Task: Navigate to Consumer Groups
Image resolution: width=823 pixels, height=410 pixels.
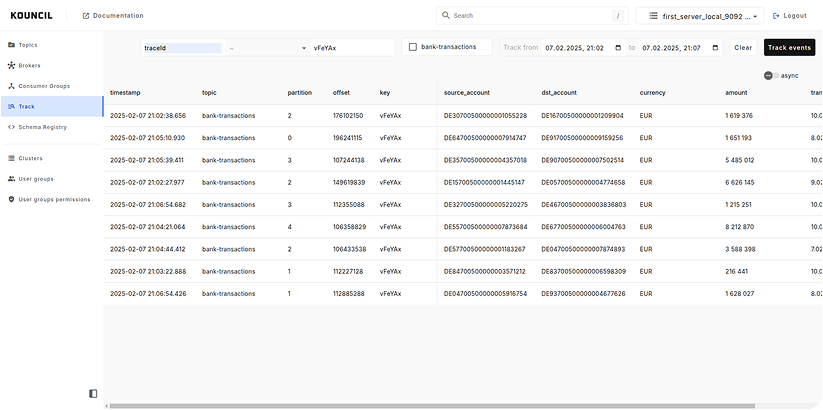Action: [x=51, y=86]
